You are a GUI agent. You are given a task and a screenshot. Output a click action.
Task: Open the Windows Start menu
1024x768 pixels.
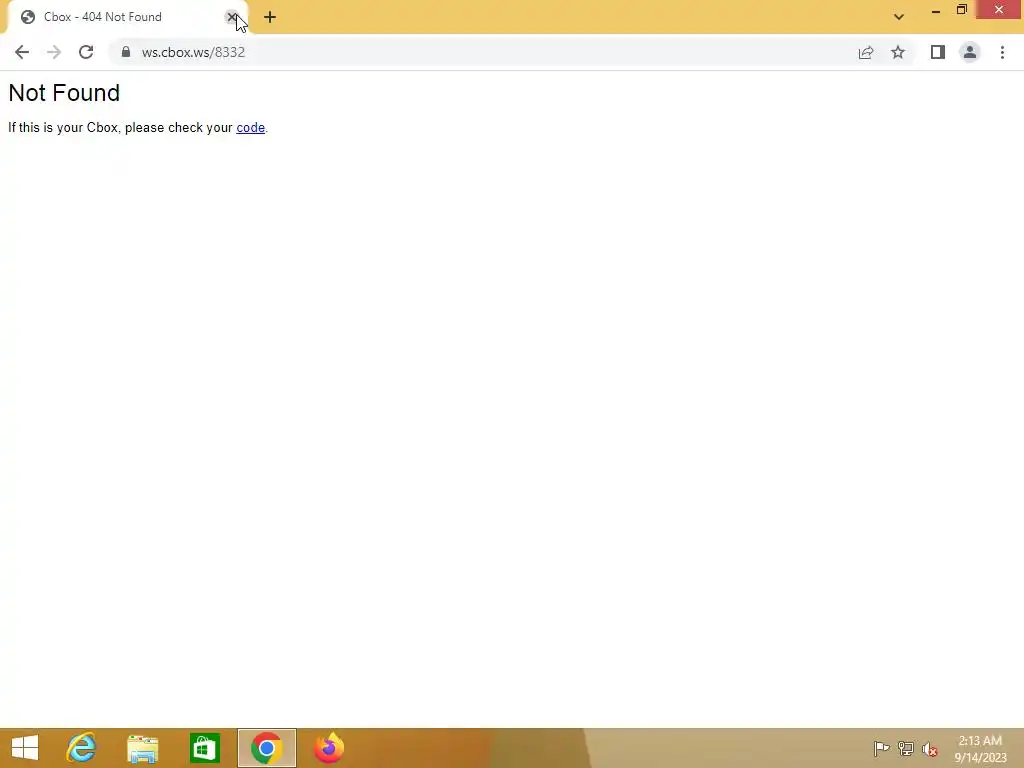[x=25, y=748]
